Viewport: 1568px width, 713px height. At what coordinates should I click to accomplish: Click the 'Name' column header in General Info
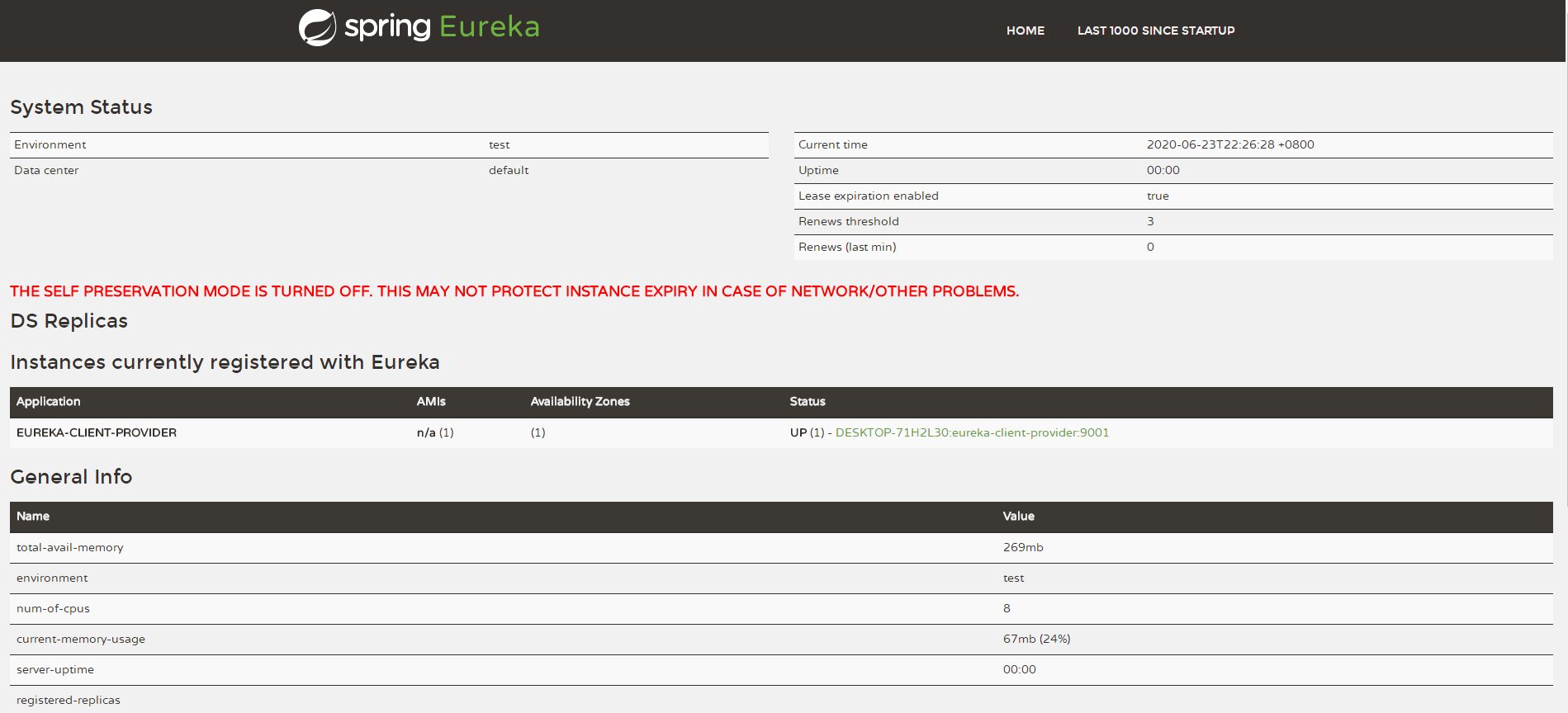[33, 516]
